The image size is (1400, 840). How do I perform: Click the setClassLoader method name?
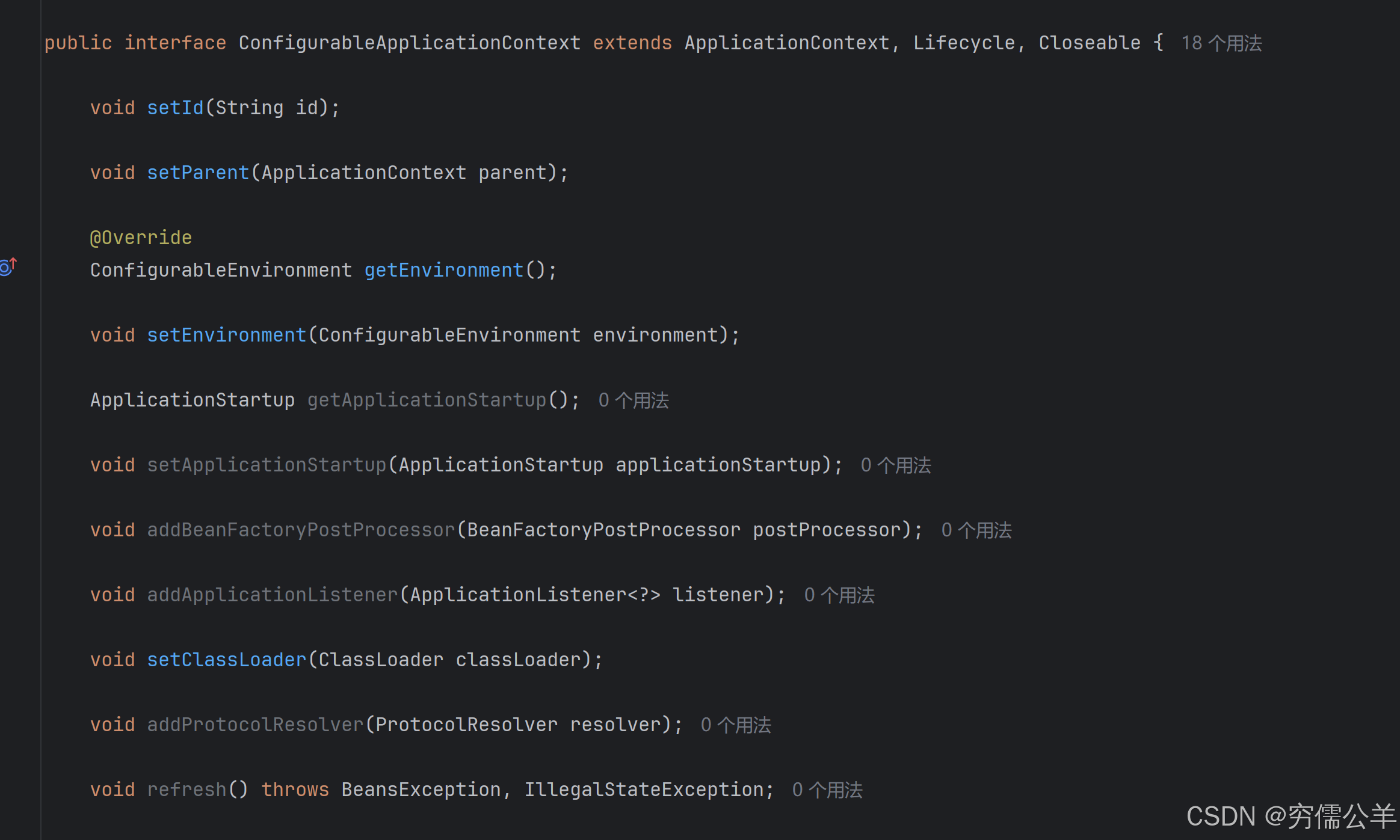tap(227, 660)
